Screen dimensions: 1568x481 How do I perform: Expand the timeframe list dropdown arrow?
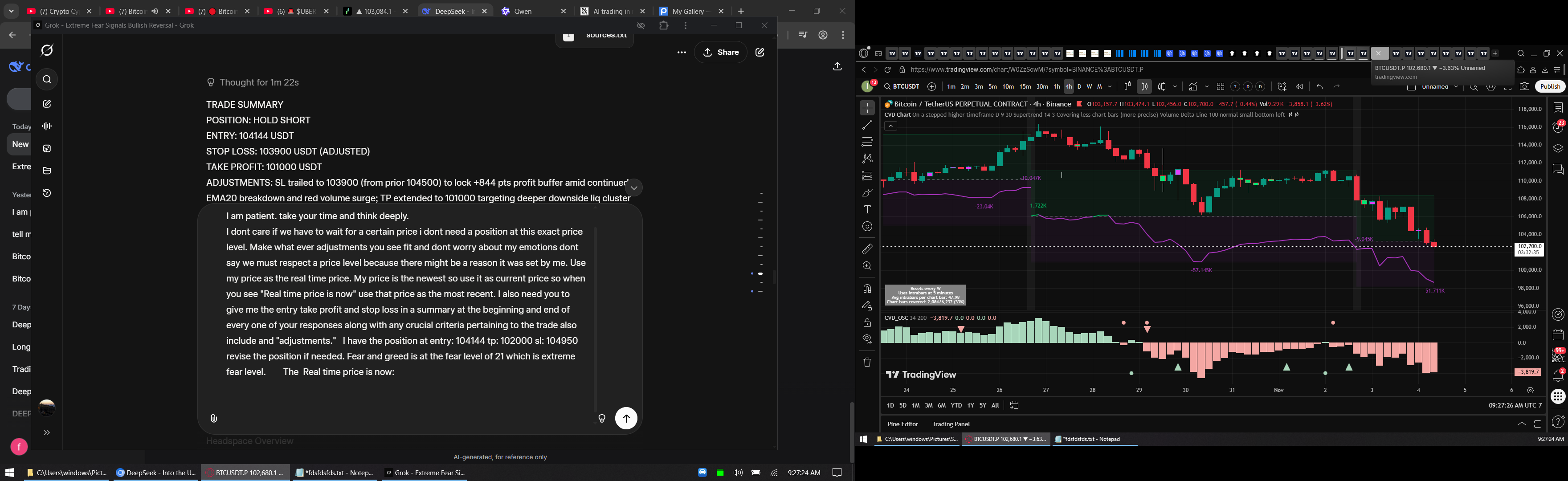pos(1110,86)
